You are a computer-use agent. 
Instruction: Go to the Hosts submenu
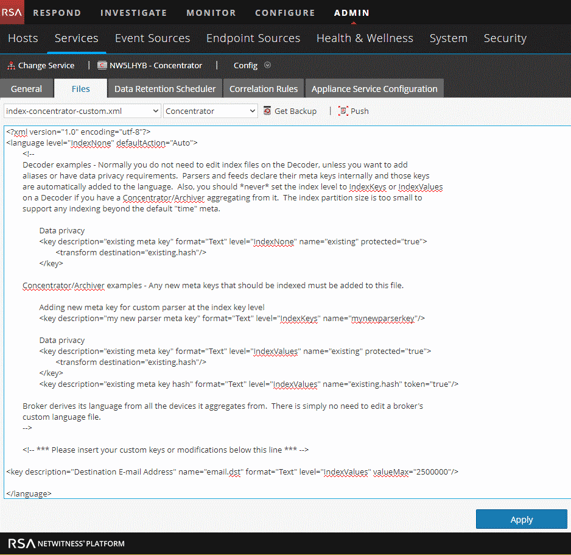click(23, 38)
